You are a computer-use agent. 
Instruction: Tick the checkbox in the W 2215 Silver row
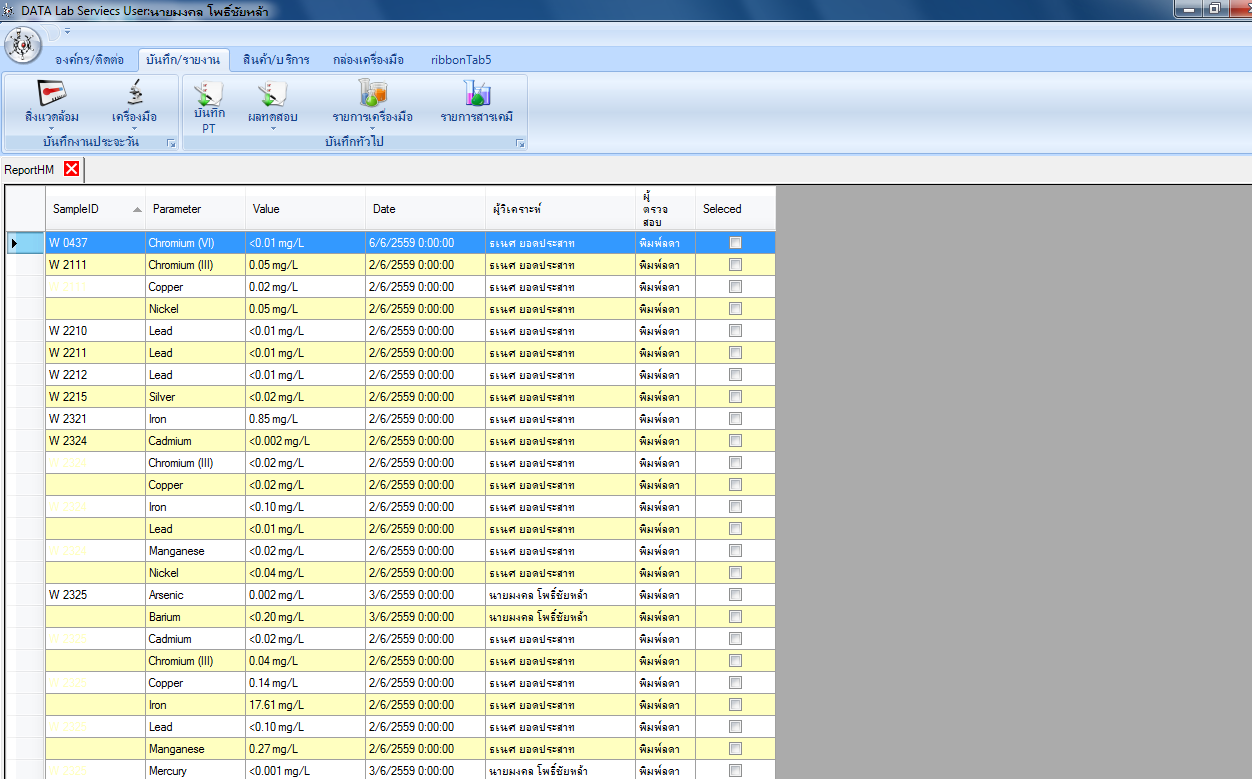(x=735, y=397)
